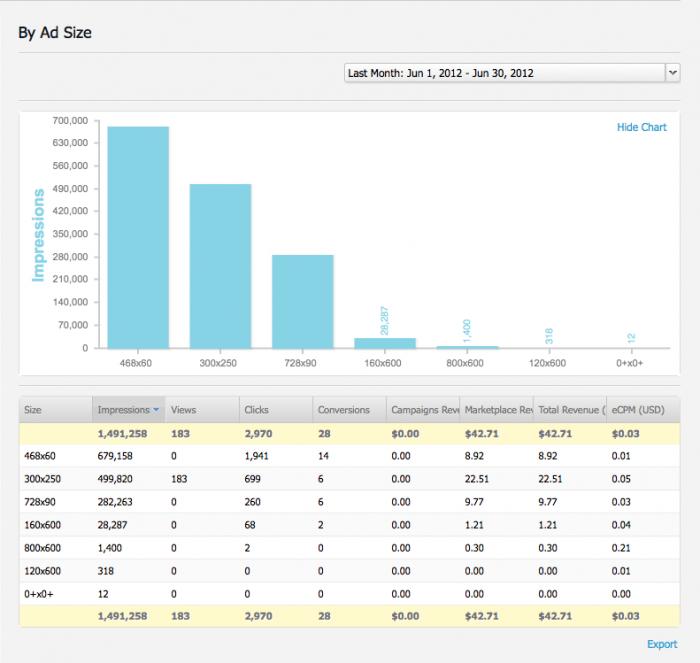Click the Hide Chart link
The image size is (700, 663).
click(641, 128)
